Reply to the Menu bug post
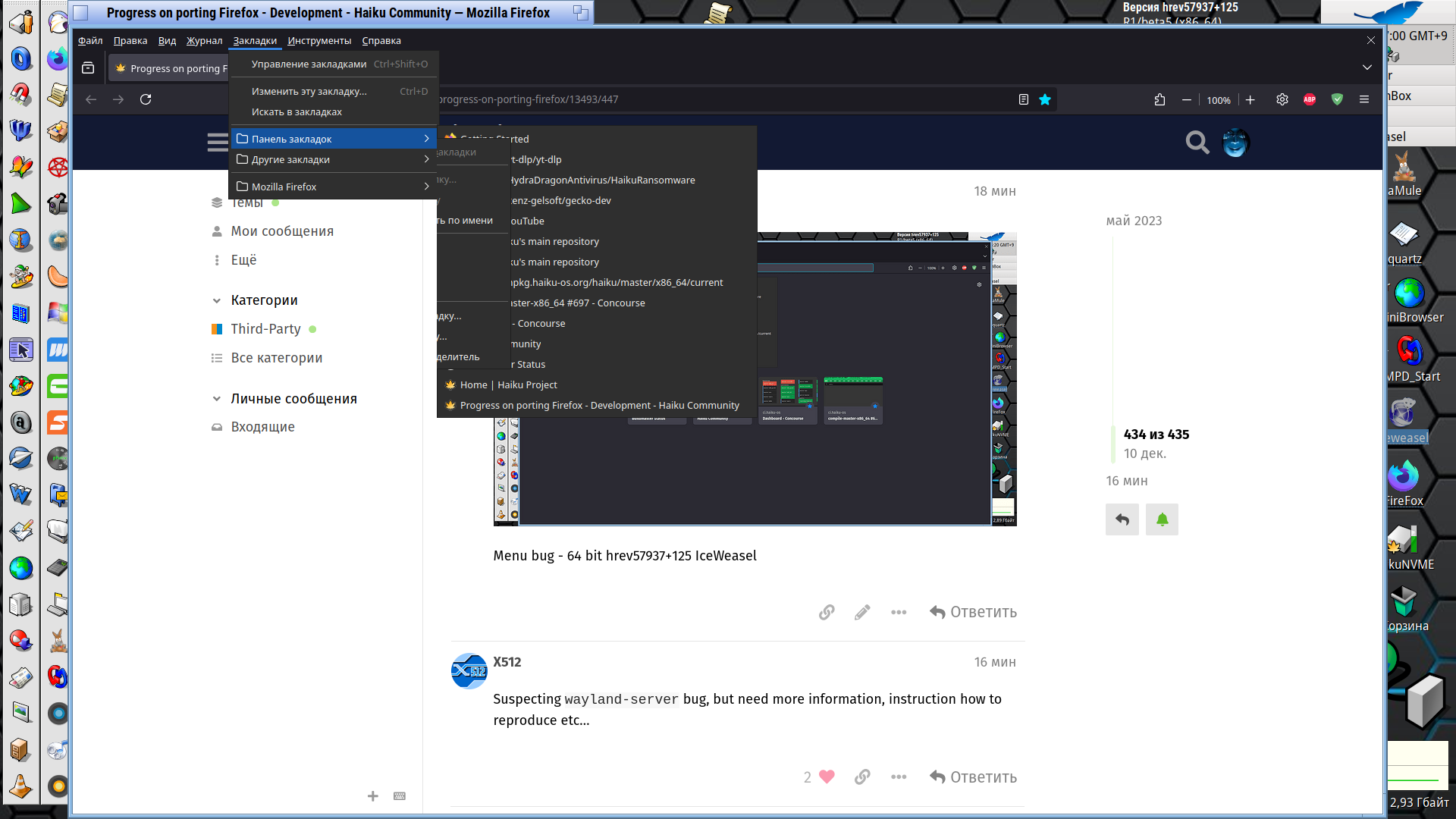1456x819 pixels. click(x=974, y=612)
